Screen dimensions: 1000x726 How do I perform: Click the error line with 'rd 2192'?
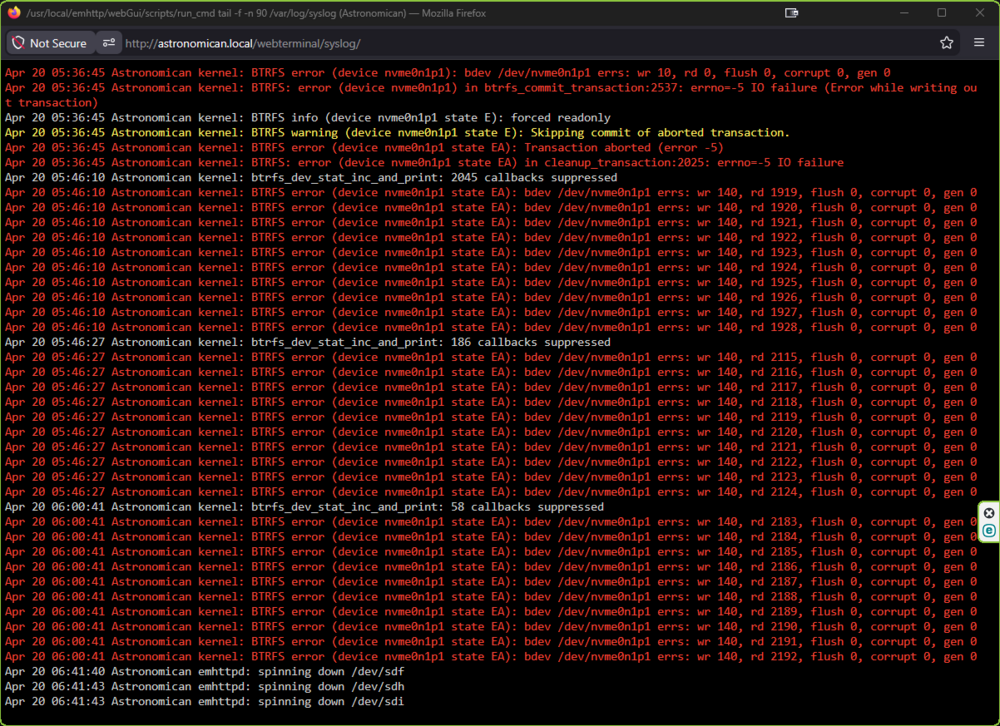point(491,657)
